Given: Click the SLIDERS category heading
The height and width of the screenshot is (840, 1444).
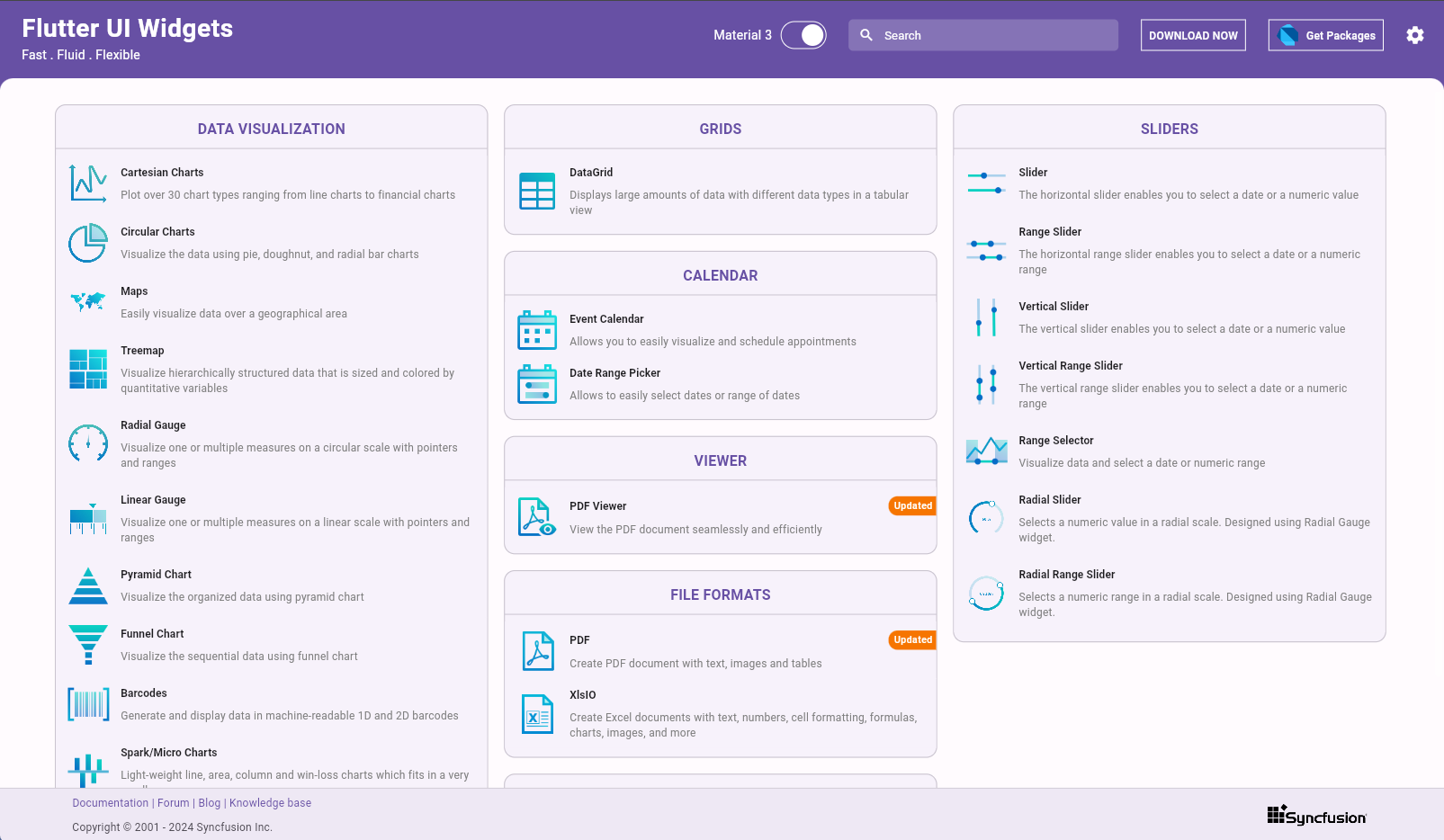Looking at the screenshot, I should (1170, 129).
